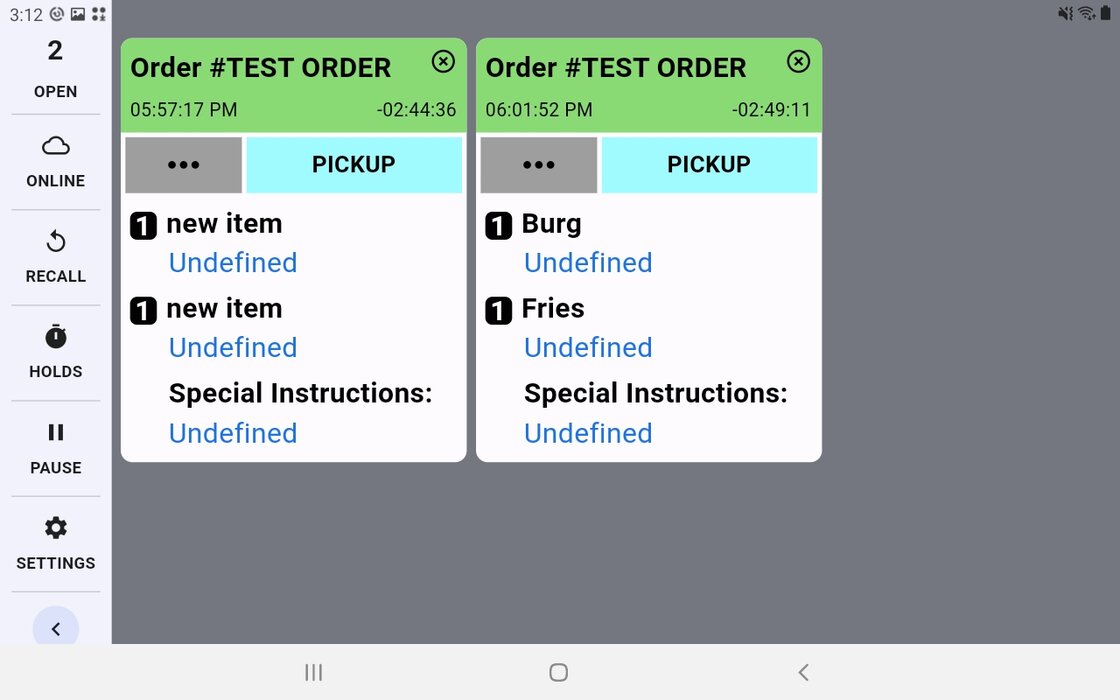
Task: Collapse the sidebar with the chevron arrow
Action: (55, 628)
